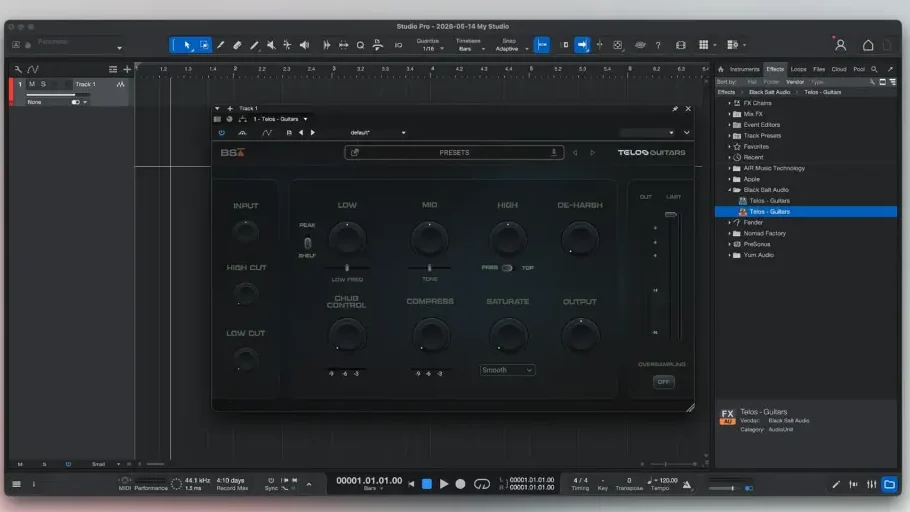Go to the Start page home icon
The height and width of the screenshot is (512, 910).
[x=868, y=45]
